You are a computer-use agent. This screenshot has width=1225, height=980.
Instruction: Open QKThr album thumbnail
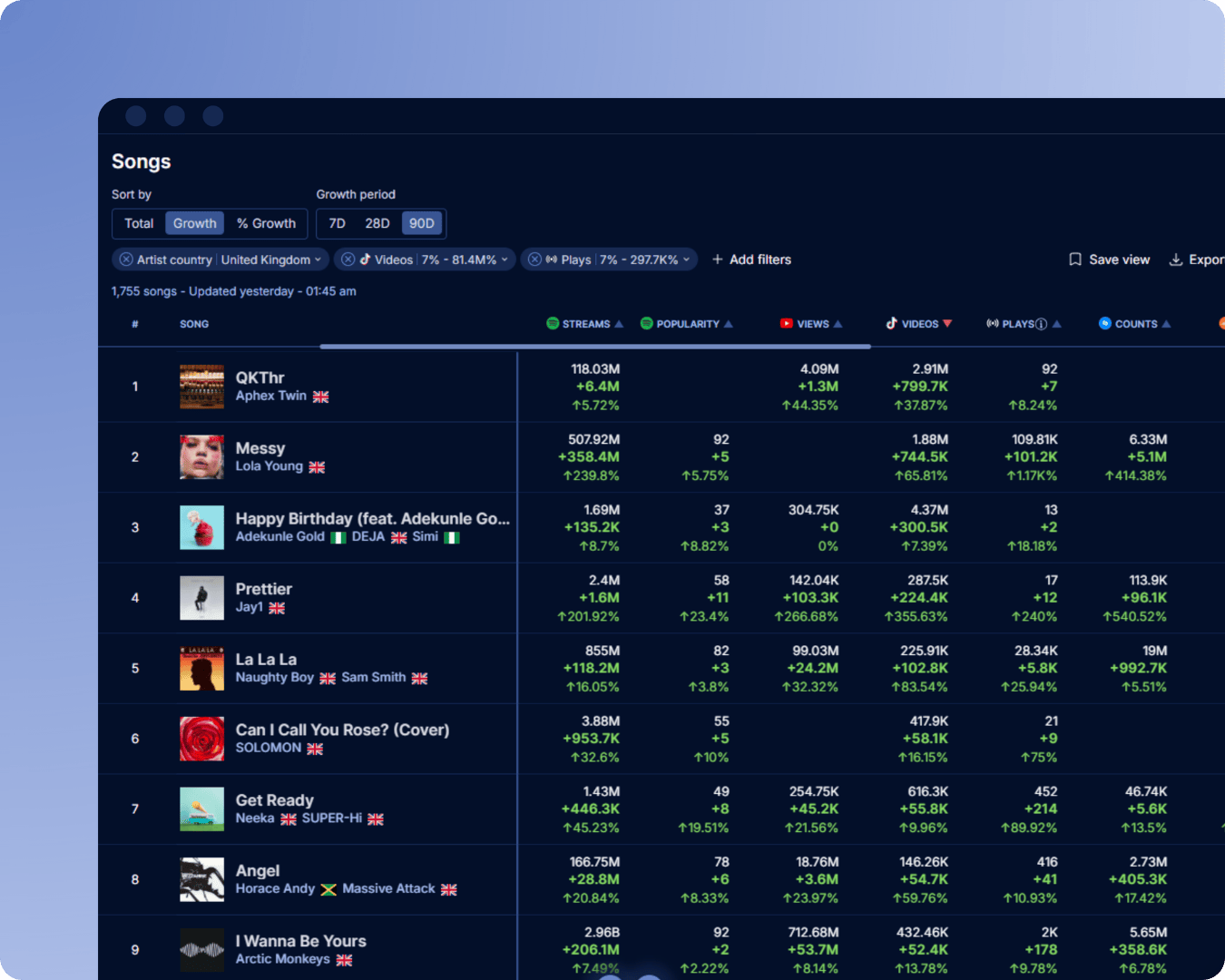pos(201,387)
